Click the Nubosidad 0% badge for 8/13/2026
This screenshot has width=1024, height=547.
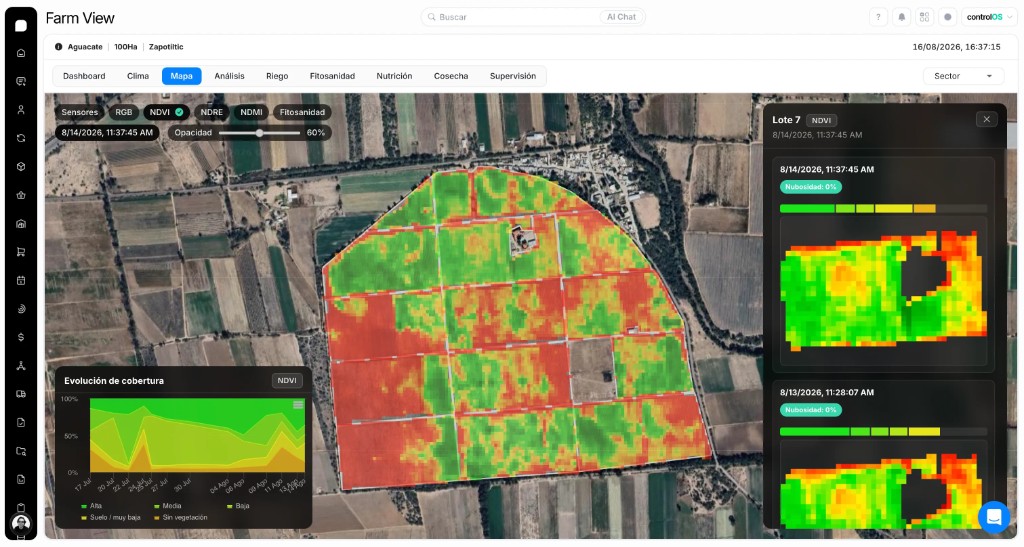tap(810, 410)
